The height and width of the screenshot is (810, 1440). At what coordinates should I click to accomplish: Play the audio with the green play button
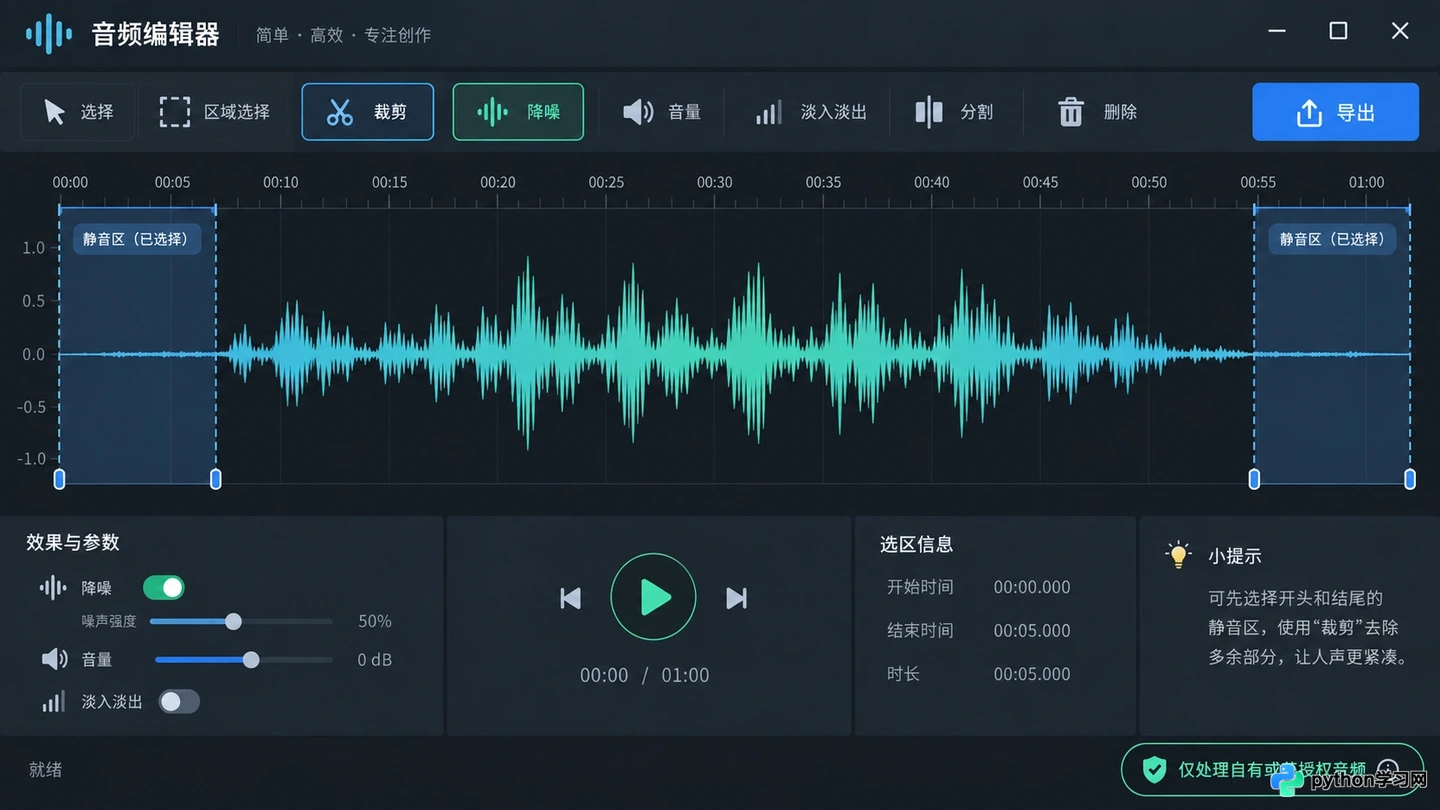point(653,597)
